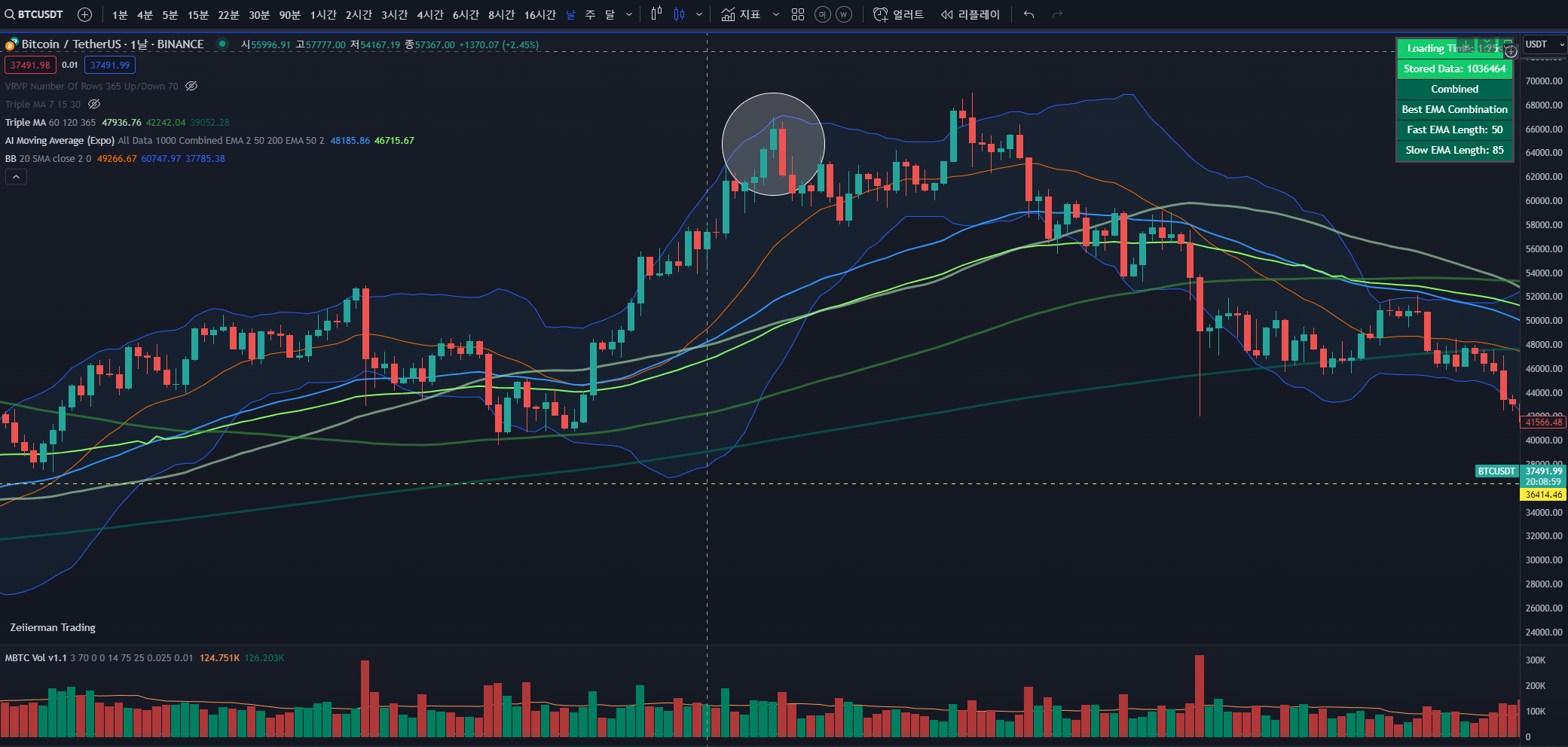Viewport: 1568px width, 747px height.
Task: Select the 4시간 timeframe
Action: (430, 15)
